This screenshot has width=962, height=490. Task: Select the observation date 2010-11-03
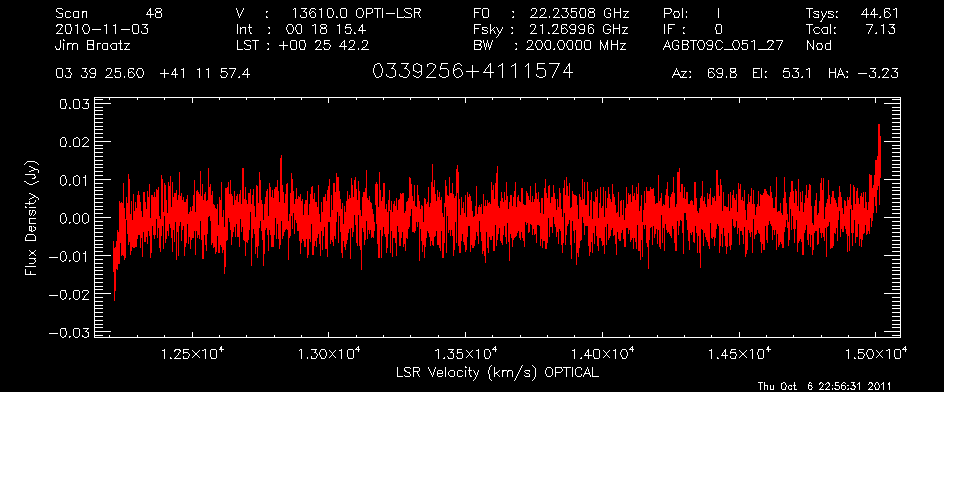[102, 29]
